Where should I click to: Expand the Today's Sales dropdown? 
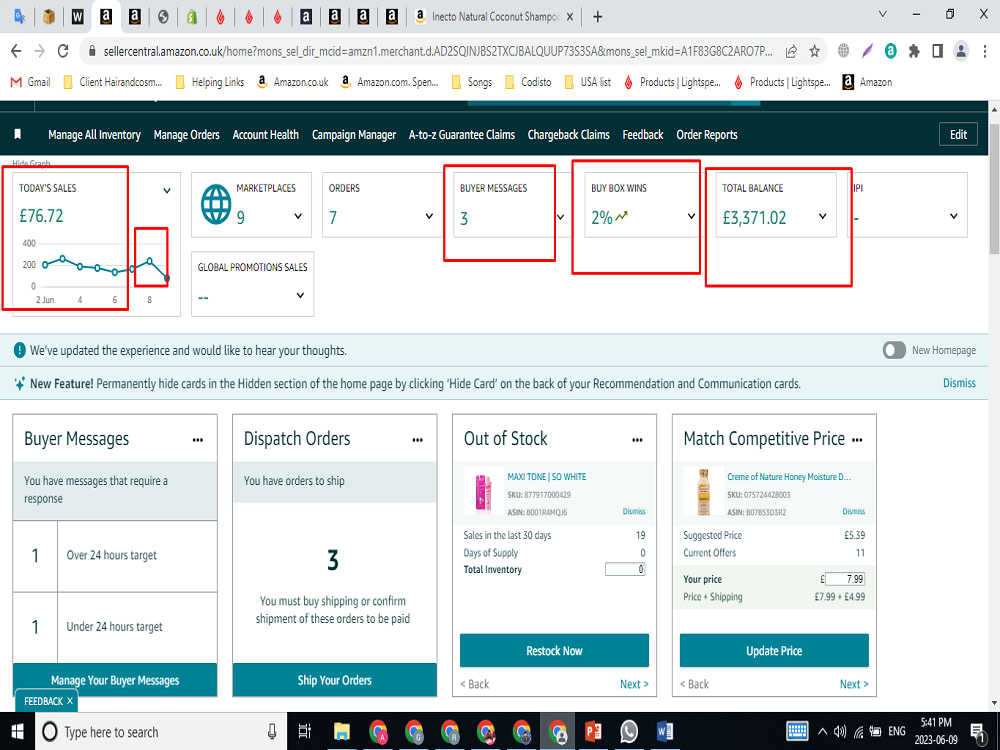(167, 190)
